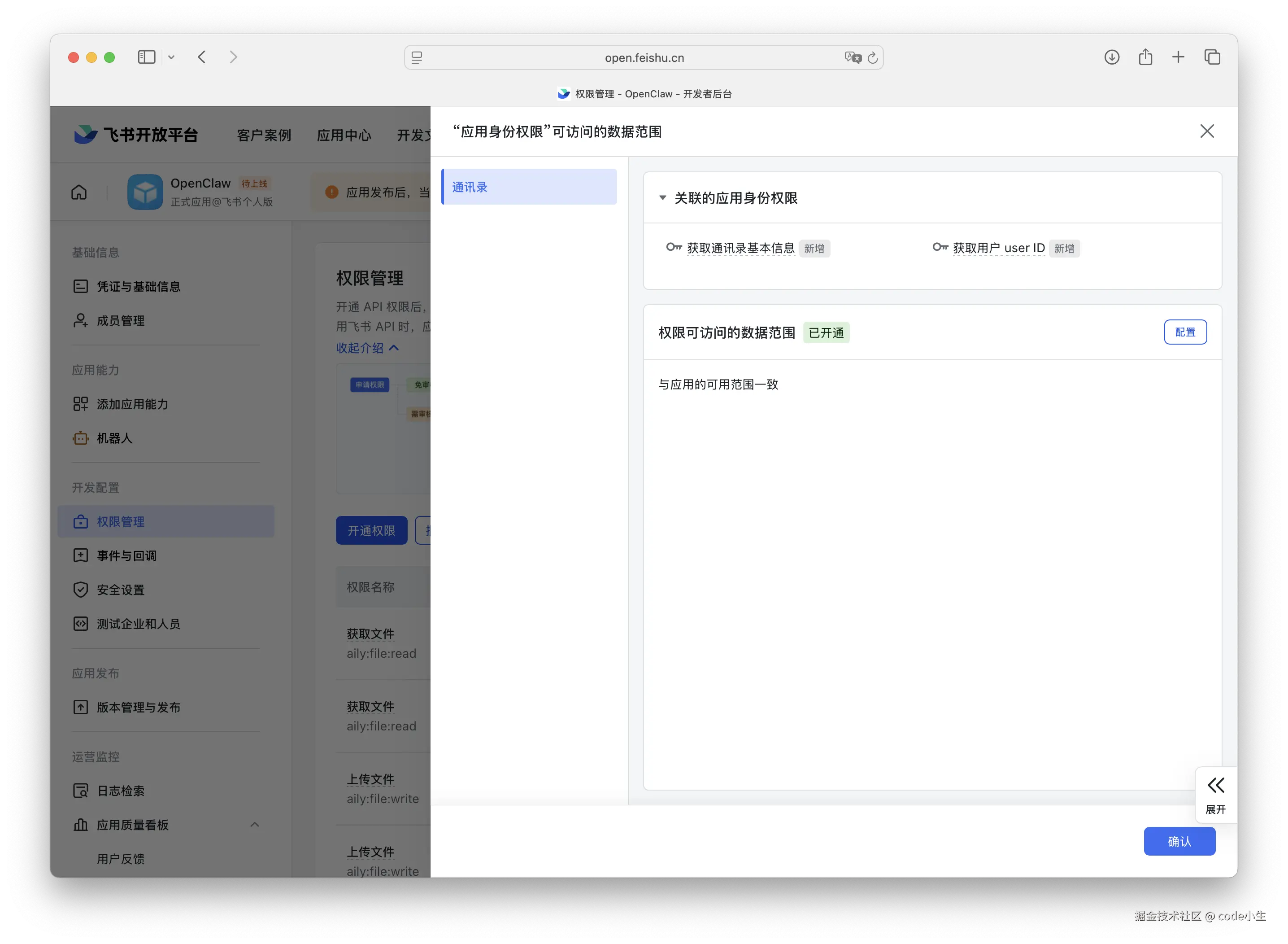Show the tab overview icon

1212,57
